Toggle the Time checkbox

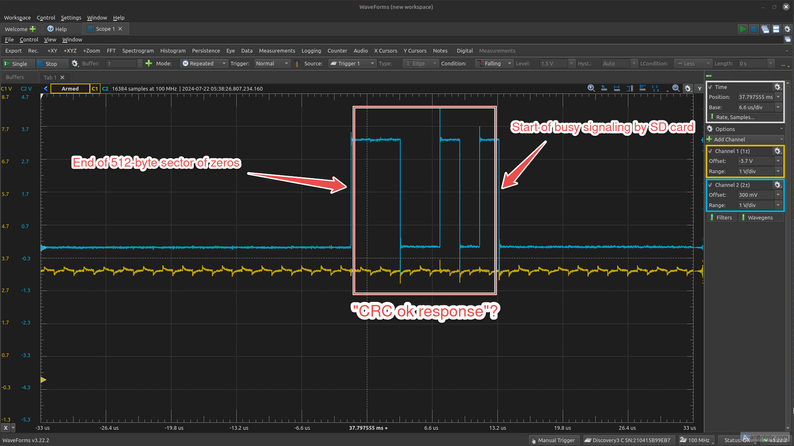pyautogui.click(x=710, y=87)
